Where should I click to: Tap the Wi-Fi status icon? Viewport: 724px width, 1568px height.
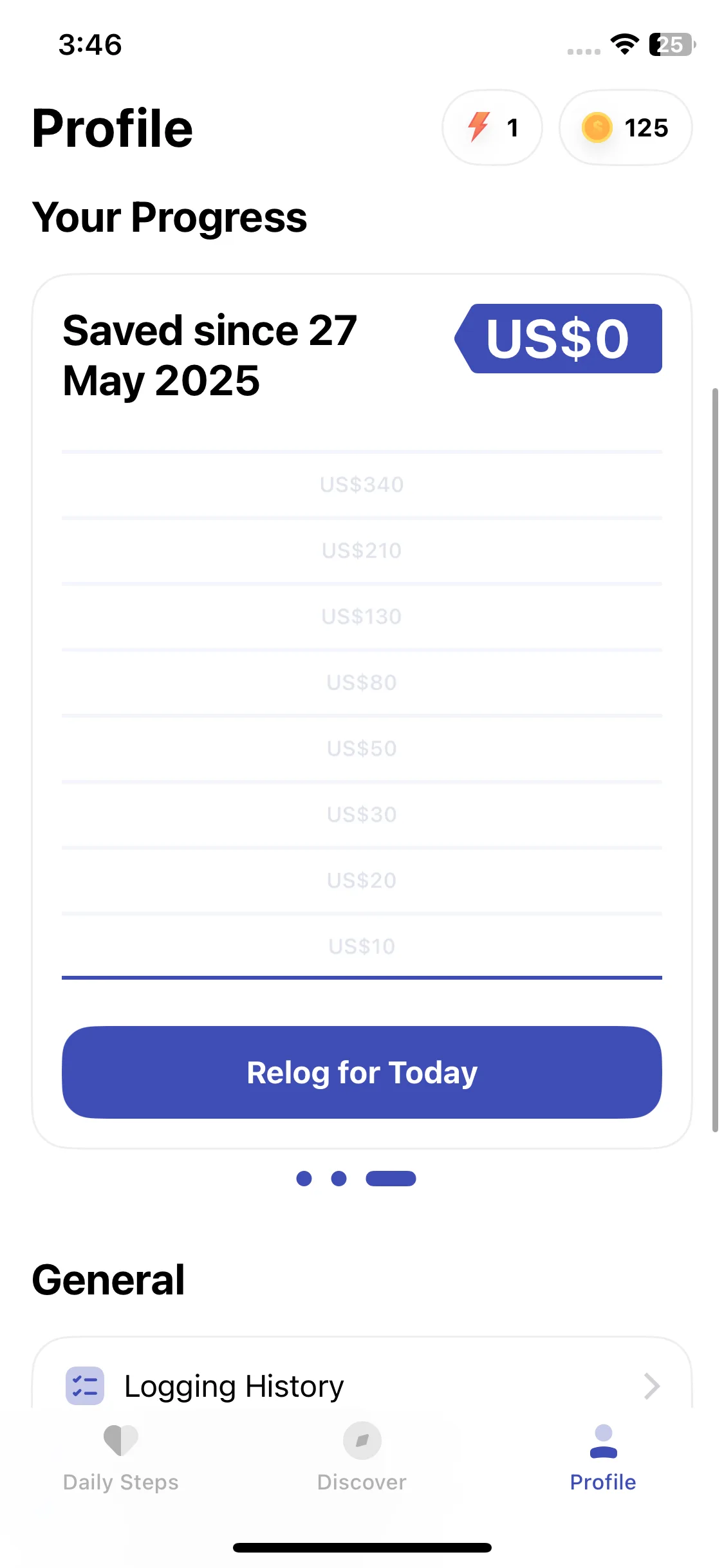[624, 44]
